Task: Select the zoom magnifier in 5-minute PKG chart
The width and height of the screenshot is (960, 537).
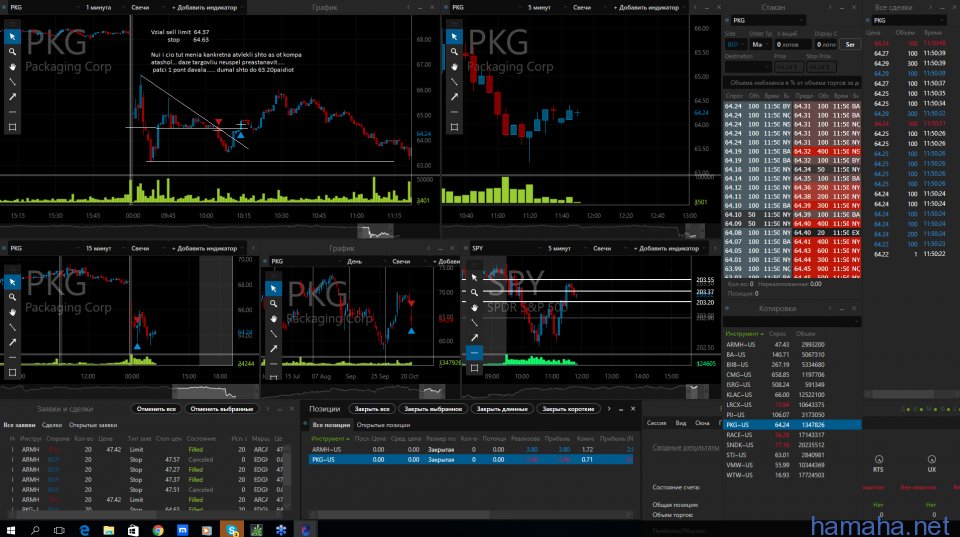Action: [454, 52]
